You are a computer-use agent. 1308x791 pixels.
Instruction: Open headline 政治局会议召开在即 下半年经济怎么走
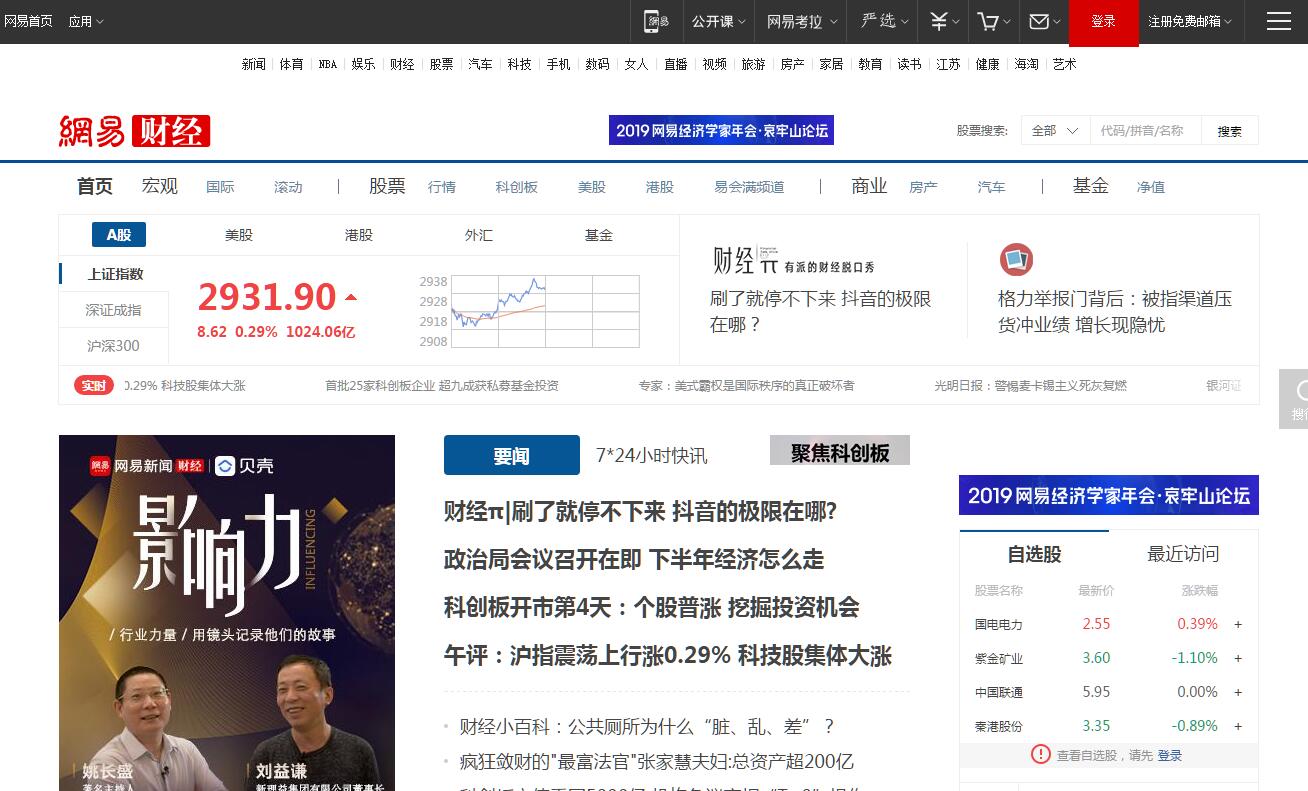tap(633, 560)
